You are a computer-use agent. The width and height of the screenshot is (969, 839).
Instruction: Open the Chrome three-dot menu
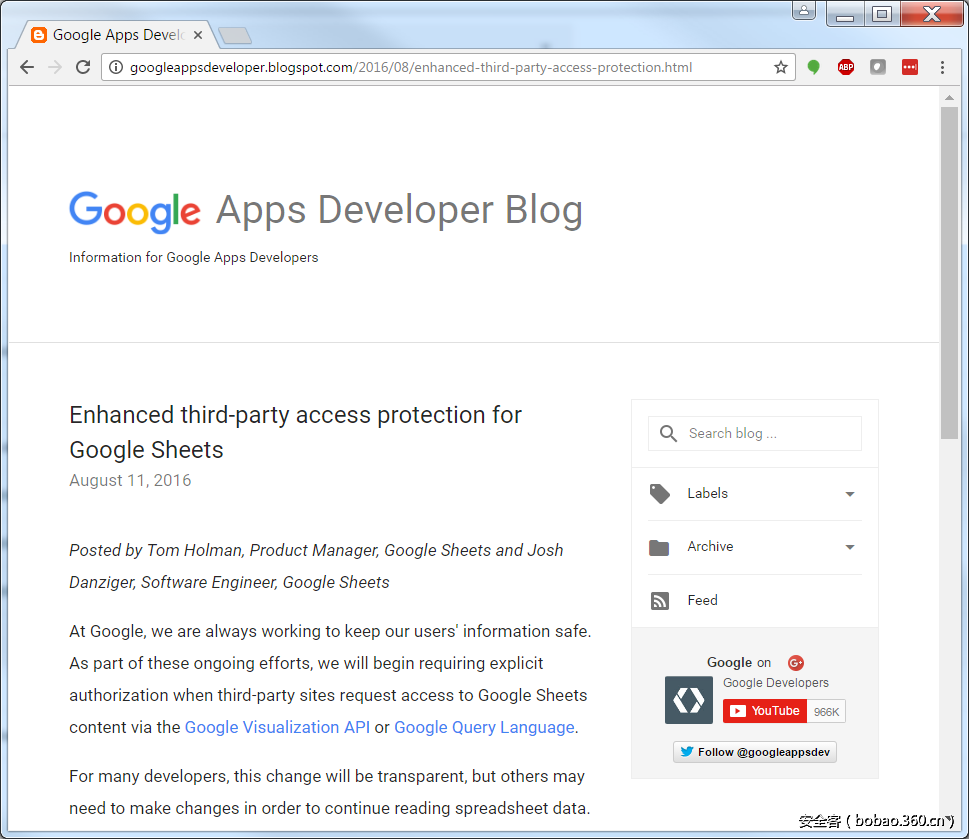click(942, 67)
